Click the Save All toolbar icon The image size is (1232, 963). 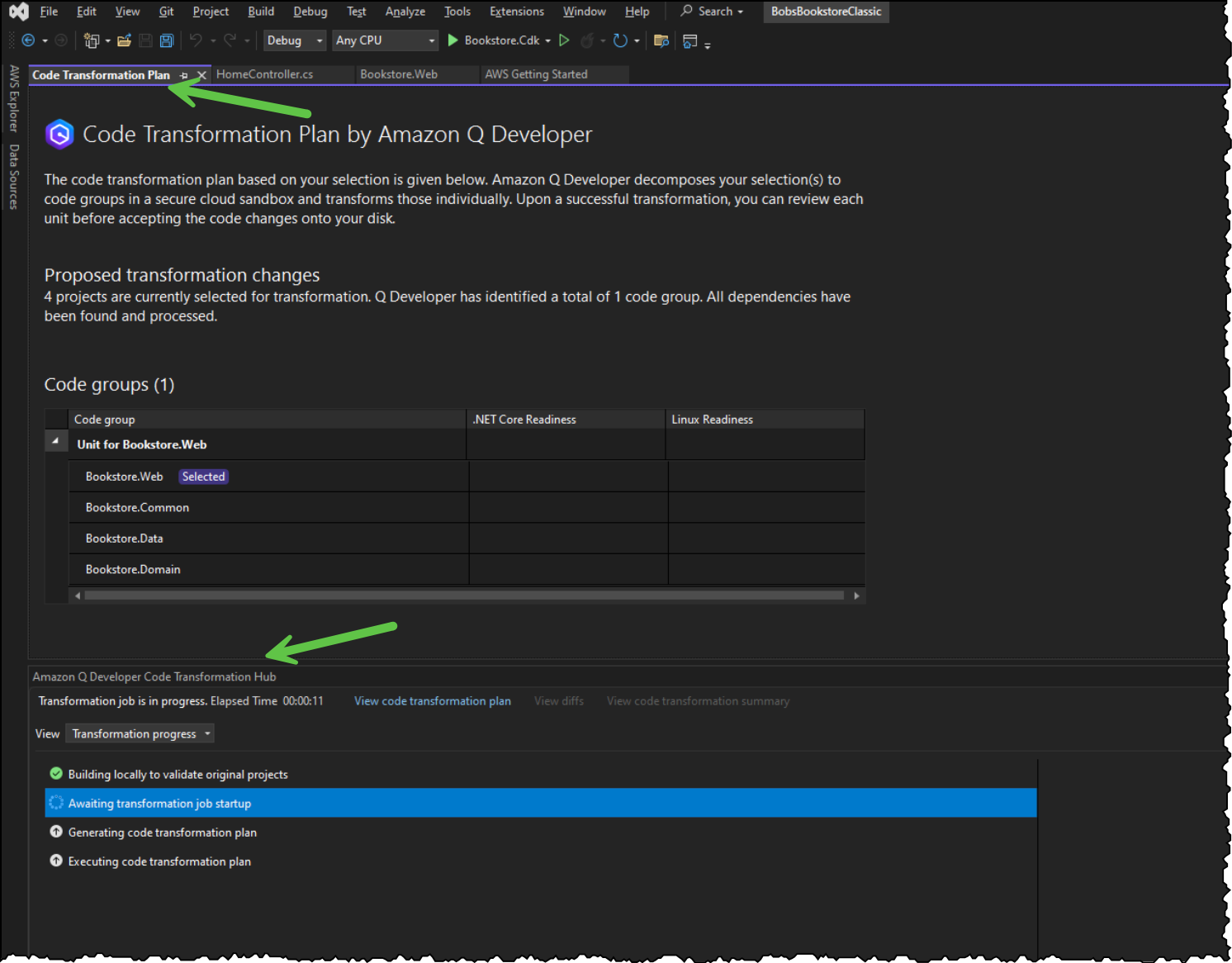[166, 40]
